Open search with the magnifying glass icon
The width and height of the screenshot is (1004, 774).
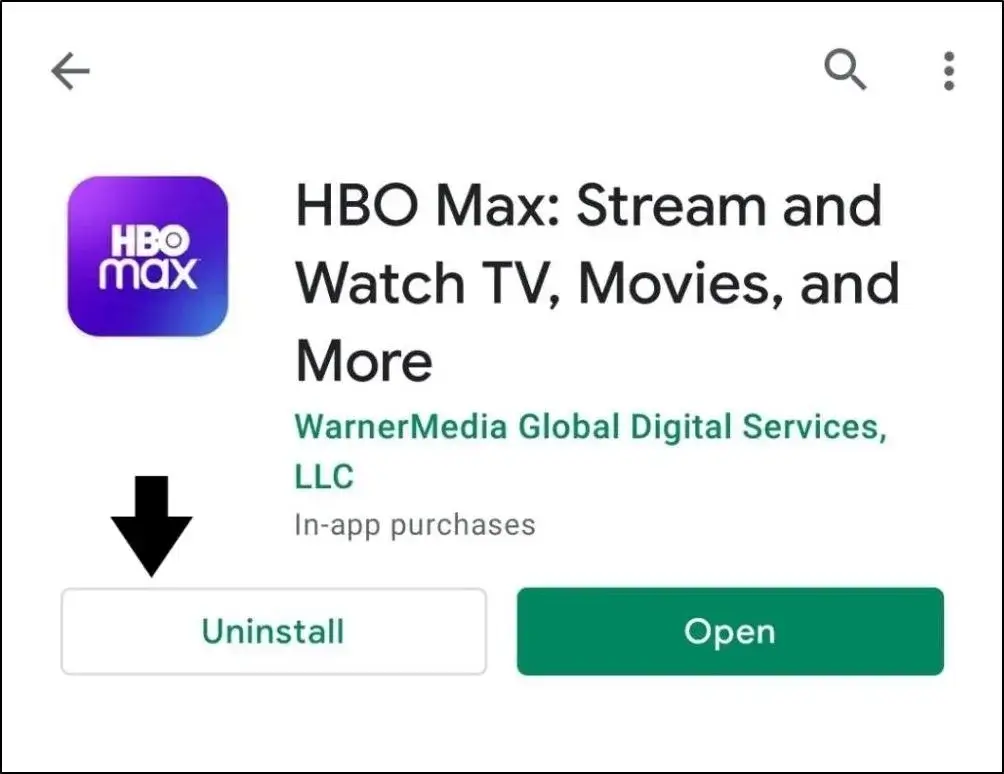(845, 69)
